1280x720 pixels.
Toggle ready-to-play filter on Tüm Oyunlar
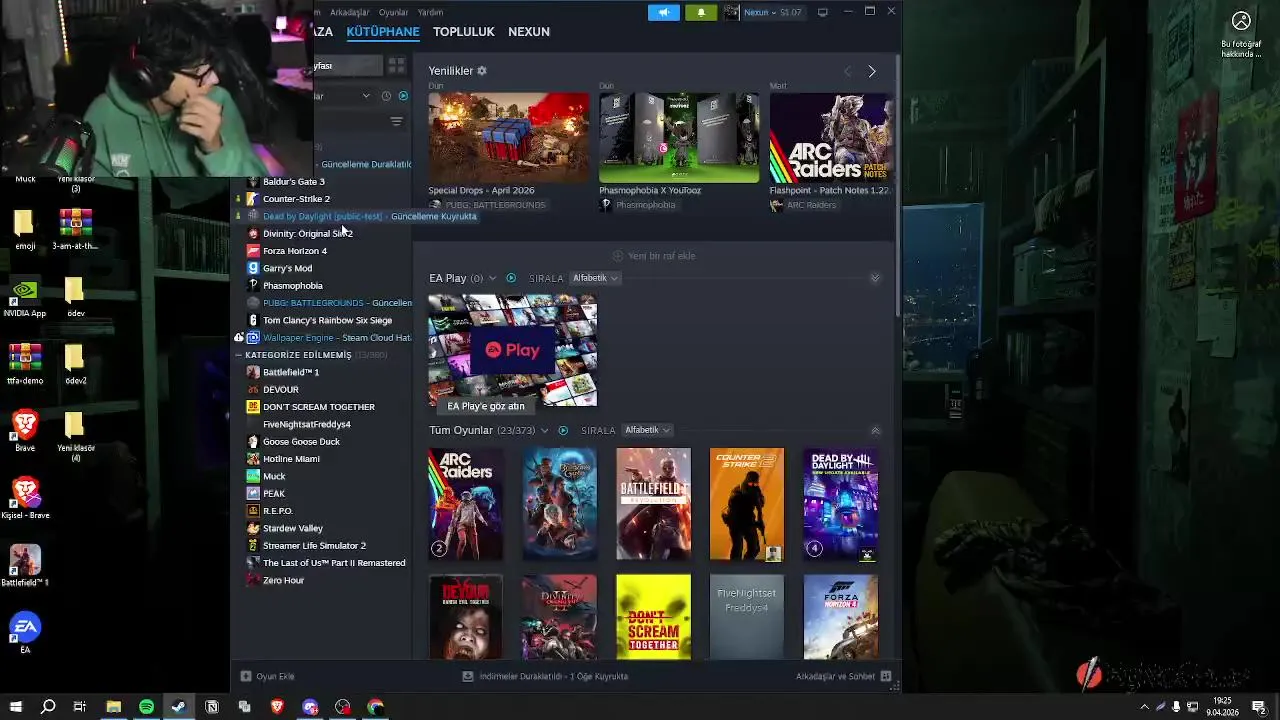563,430
